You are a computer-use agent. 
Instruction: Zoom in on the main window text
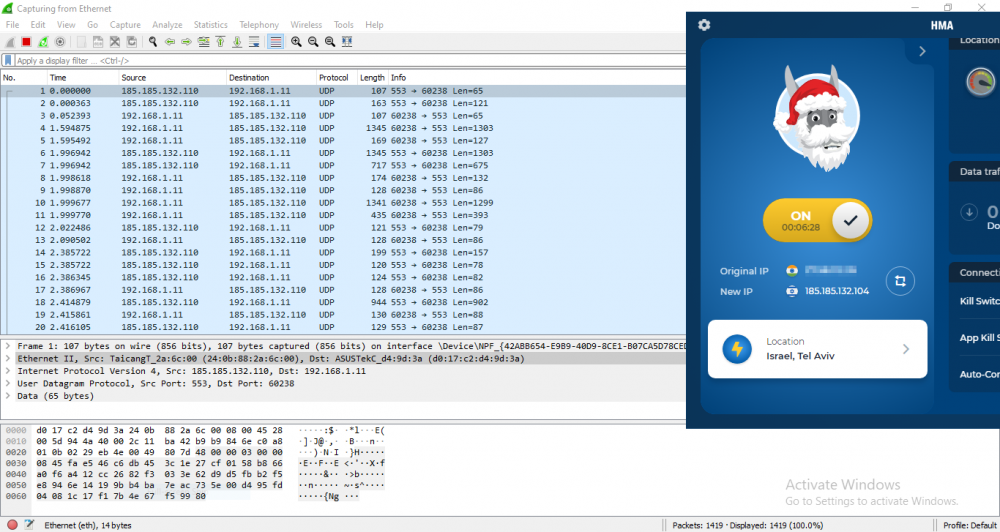(x=297, y=42)
